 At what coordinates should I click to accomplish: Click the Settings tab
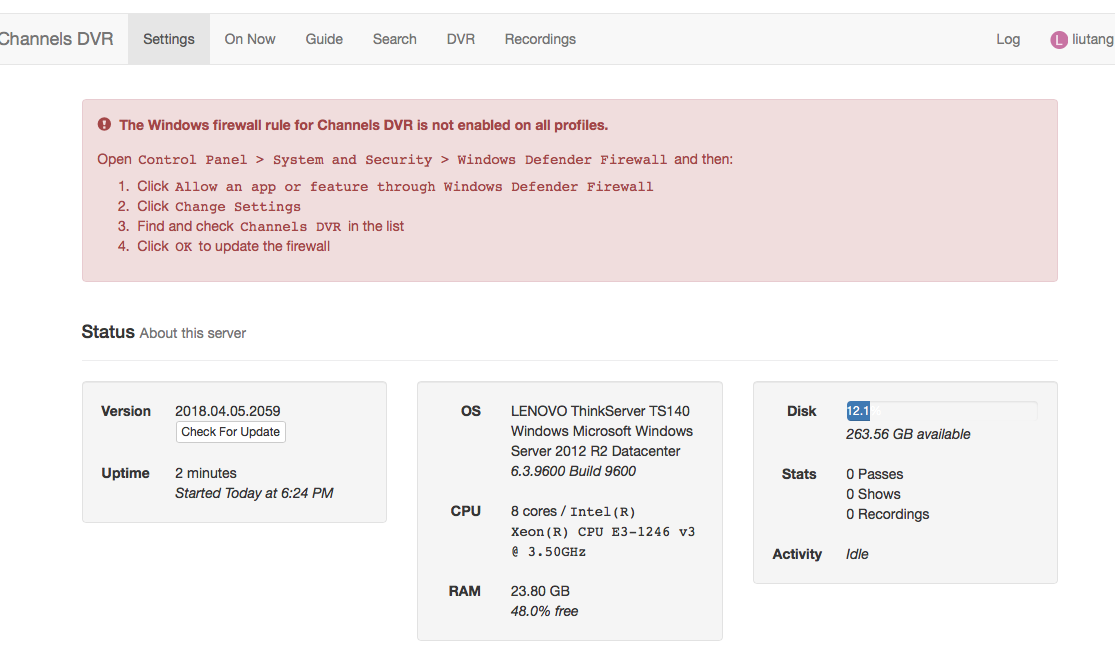point(168,38)
